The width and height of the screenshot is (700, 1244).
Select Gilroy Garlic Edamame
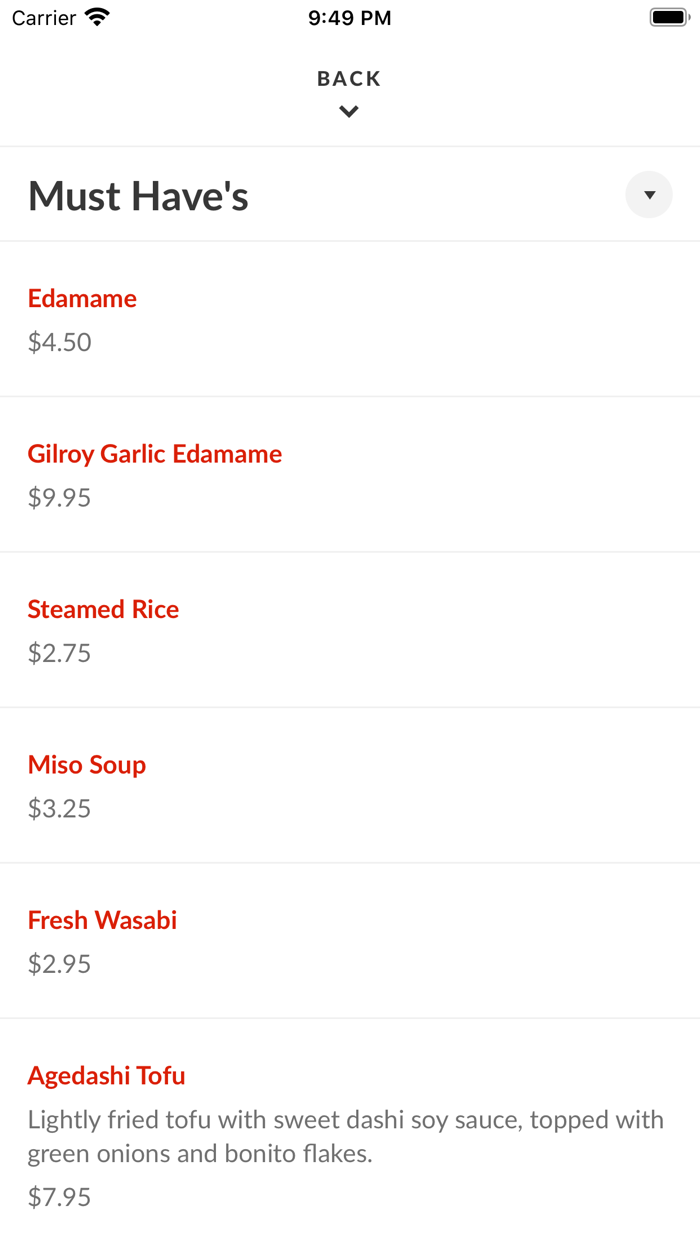click(x=155, y=454)
